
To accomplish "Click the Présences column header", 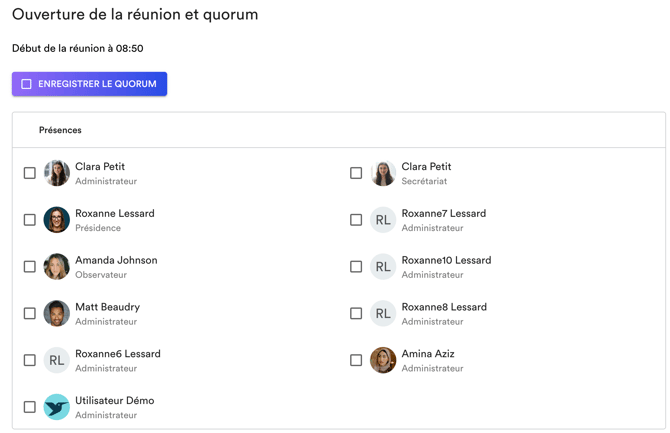I will [x=60, y=130].
